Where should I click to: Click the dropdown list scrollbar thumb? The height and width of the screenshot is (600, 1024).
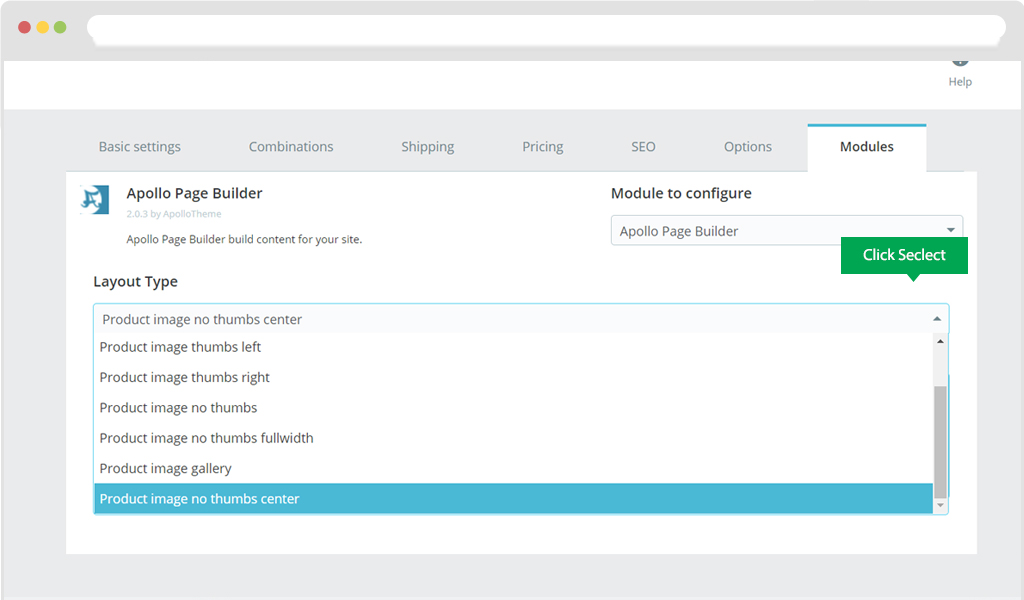(x=940, y=442)
